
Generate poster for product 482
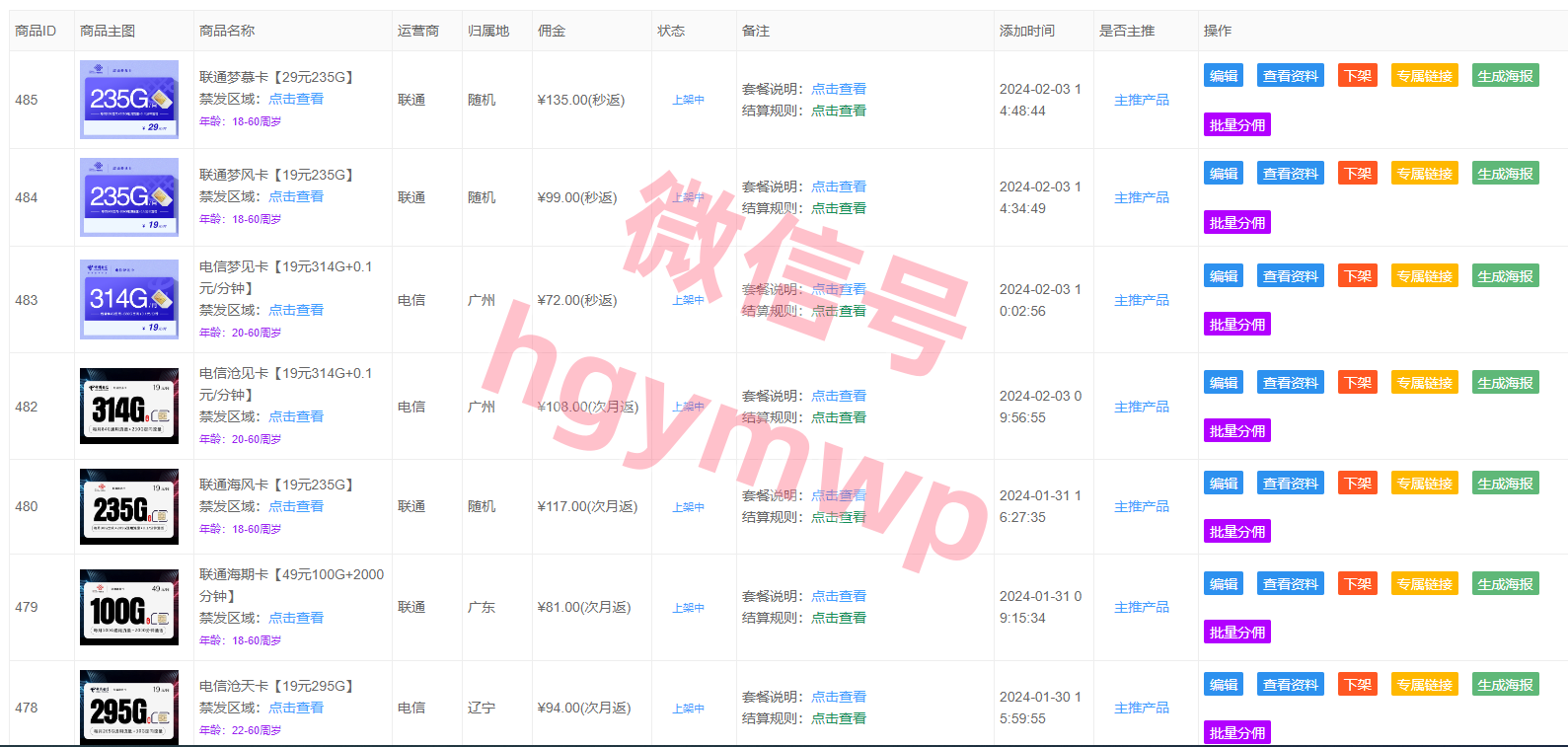(x=1506, y=383)
